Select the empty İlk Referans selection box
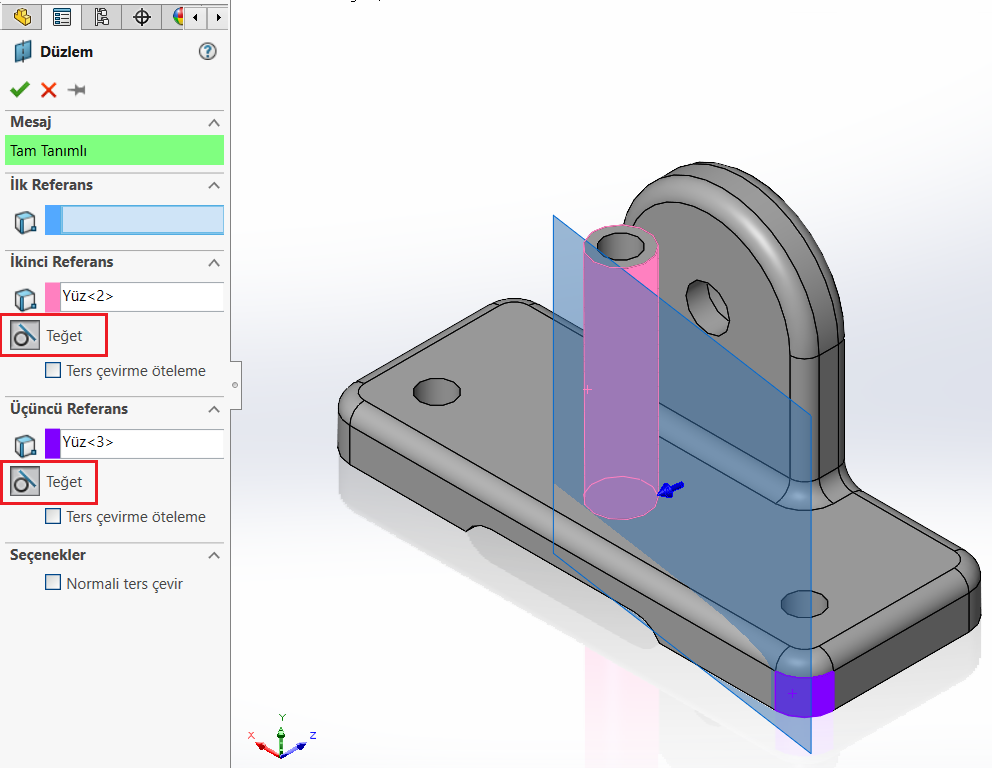This screenshot has height=768, width=992. point(142,221)
